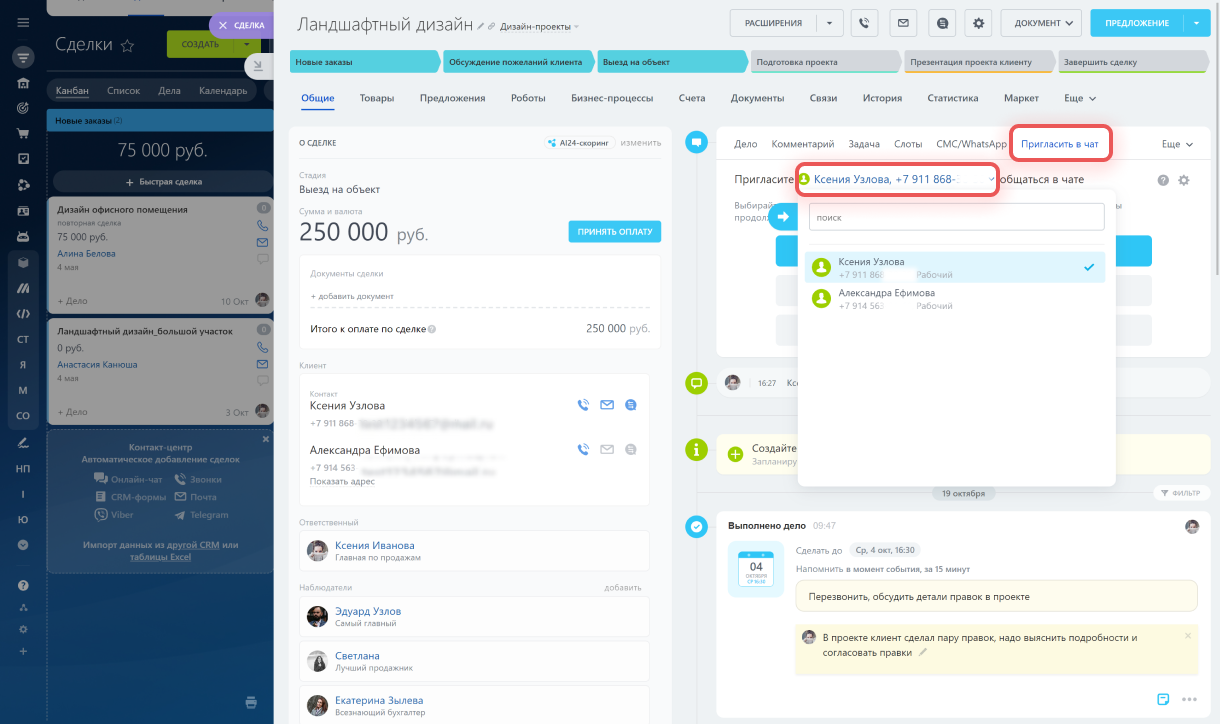Click the help question mark in timeline
The height and width of the screenshot is (724, 1220).
click(x=1163, y=180)
